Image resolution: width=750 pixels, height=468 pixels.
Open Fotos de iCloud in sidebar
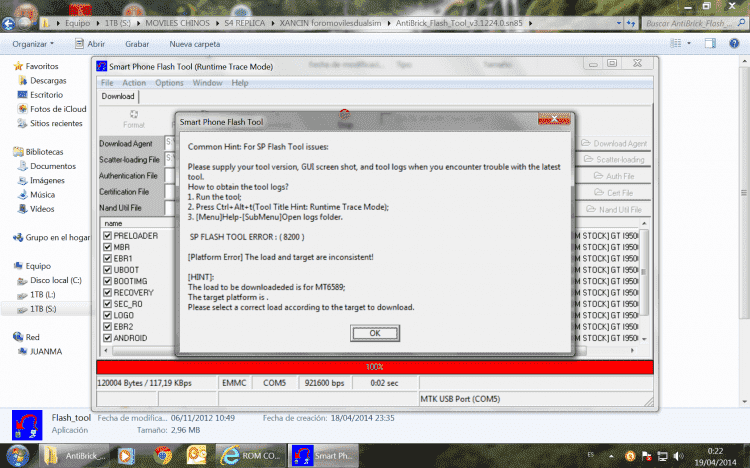point(58,109)
